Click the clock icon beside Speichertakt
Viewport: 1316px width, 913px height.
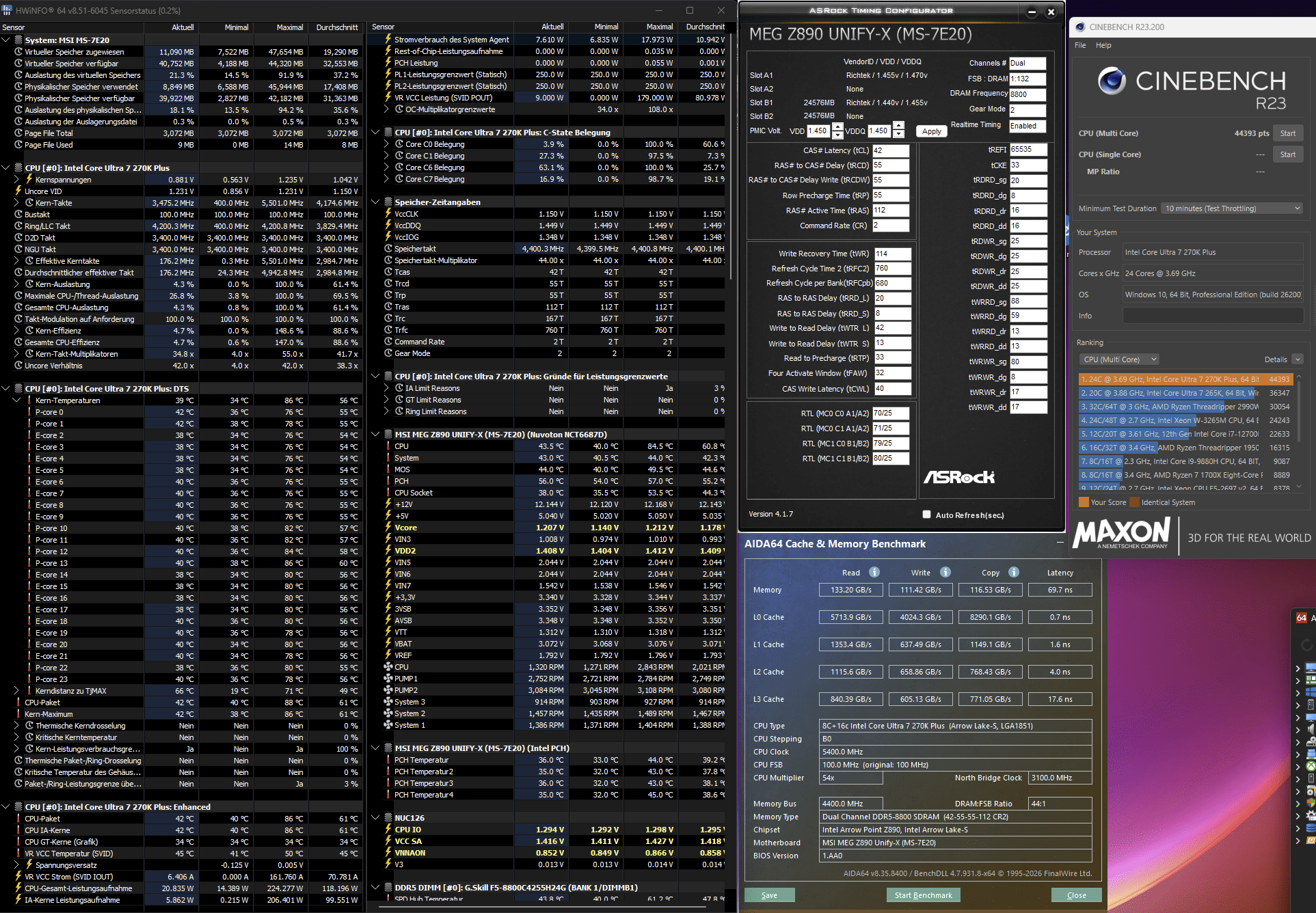click(x=388, y=249)
